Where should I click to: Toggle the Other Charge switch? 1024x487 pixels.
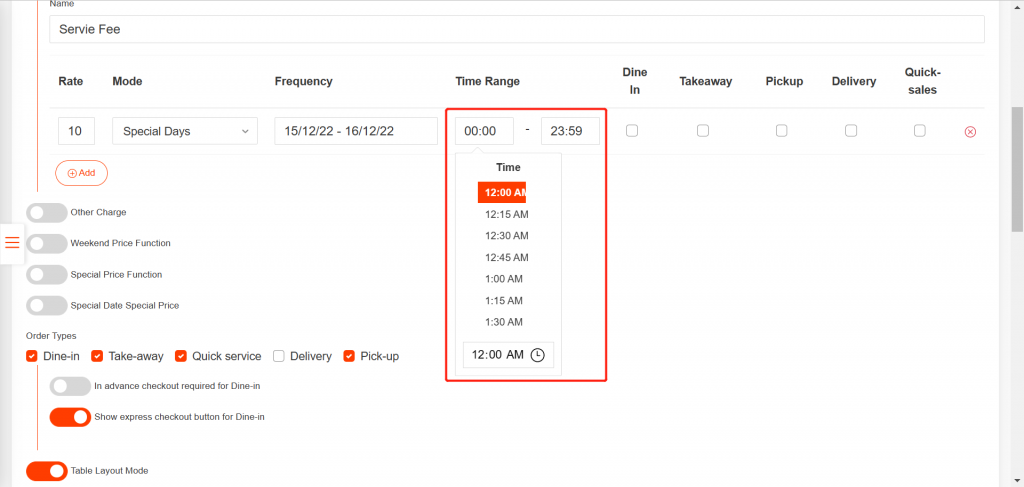tap(46, 212)
